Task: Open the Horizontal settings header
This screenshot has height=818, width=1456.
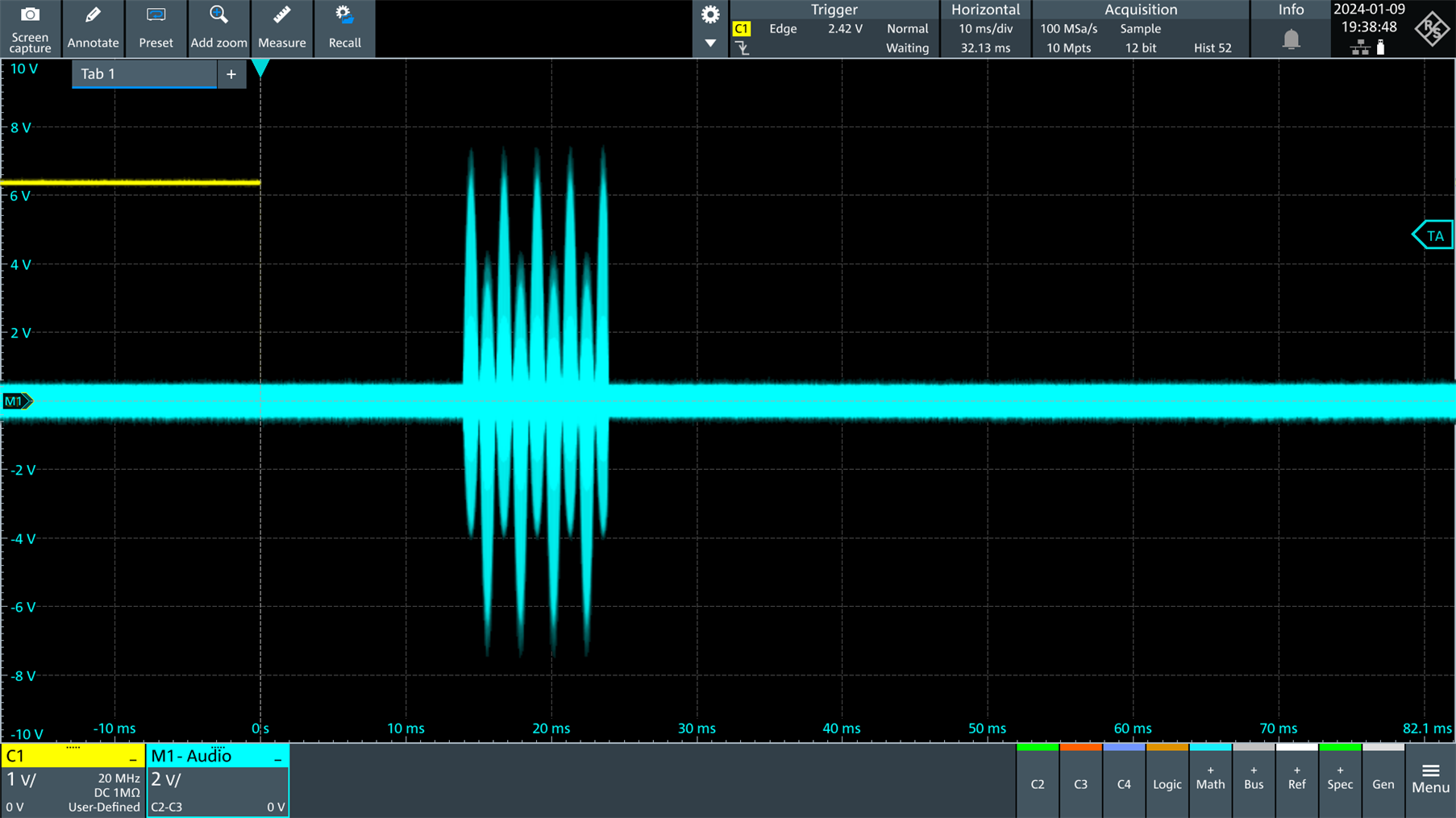Action: tap(985, 10)
